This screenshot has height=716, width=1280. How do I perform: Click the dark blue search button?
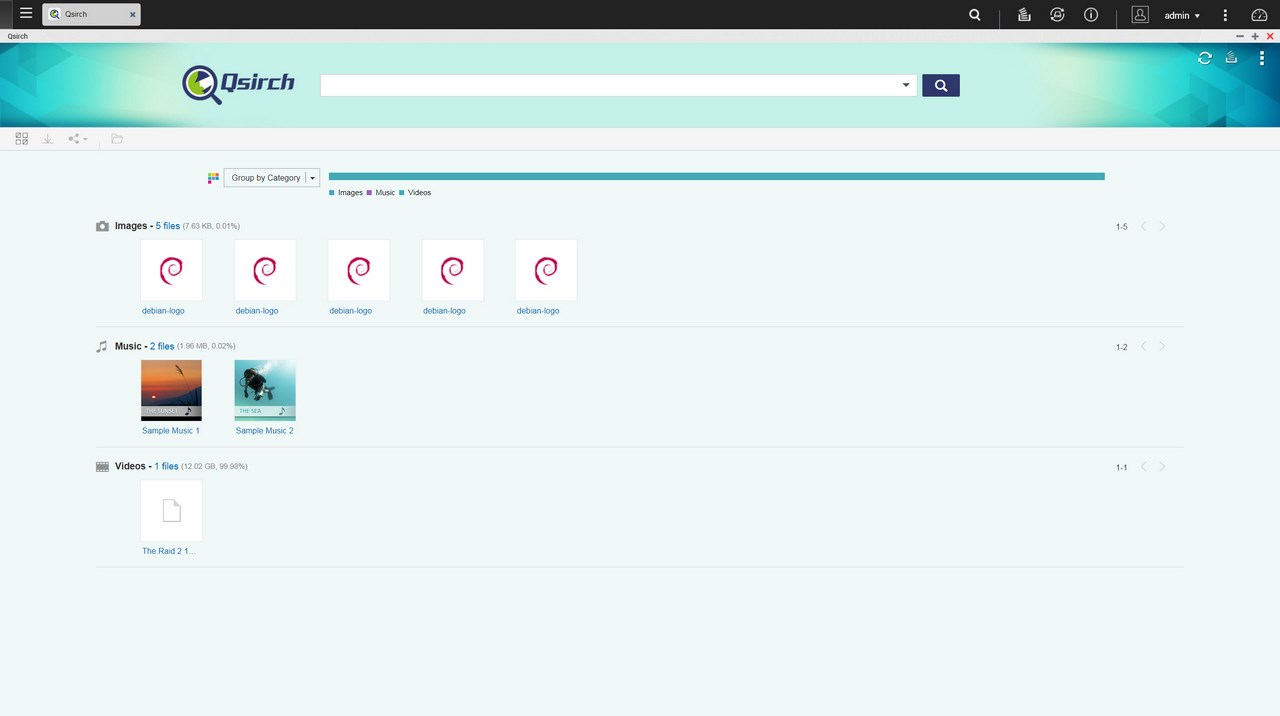[x=941, y=85]
